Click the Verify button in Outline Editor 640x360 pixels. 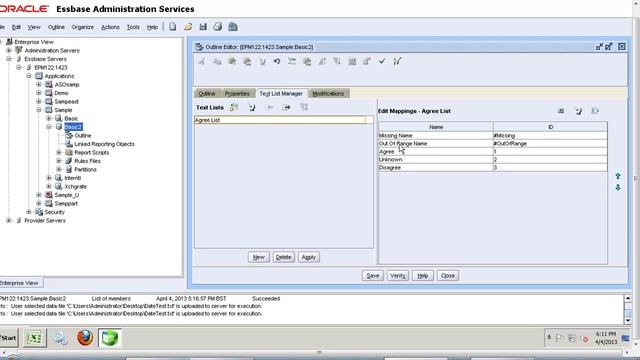398,276
